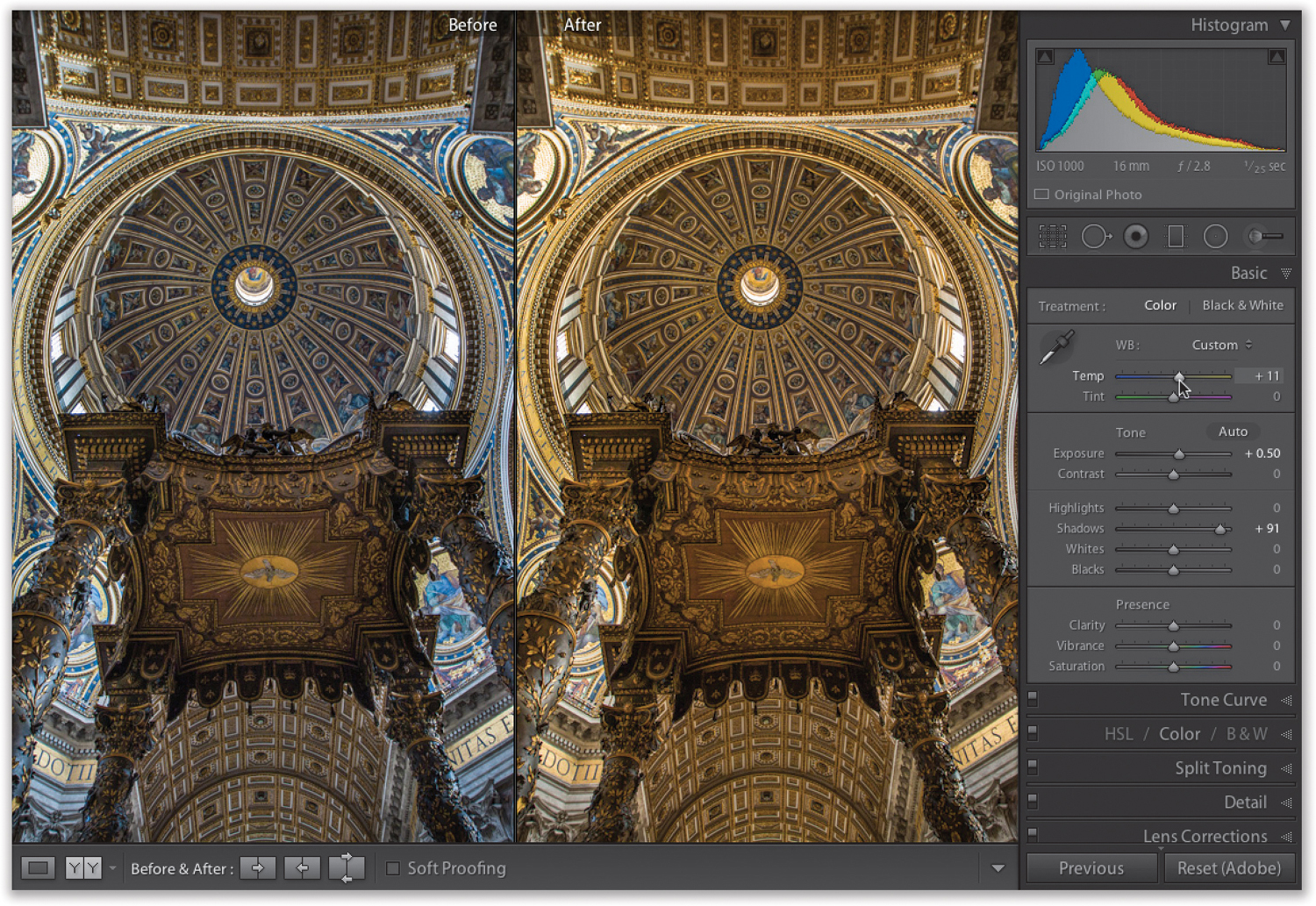
Task: Choose the Color treatment
Action: 1160,305
